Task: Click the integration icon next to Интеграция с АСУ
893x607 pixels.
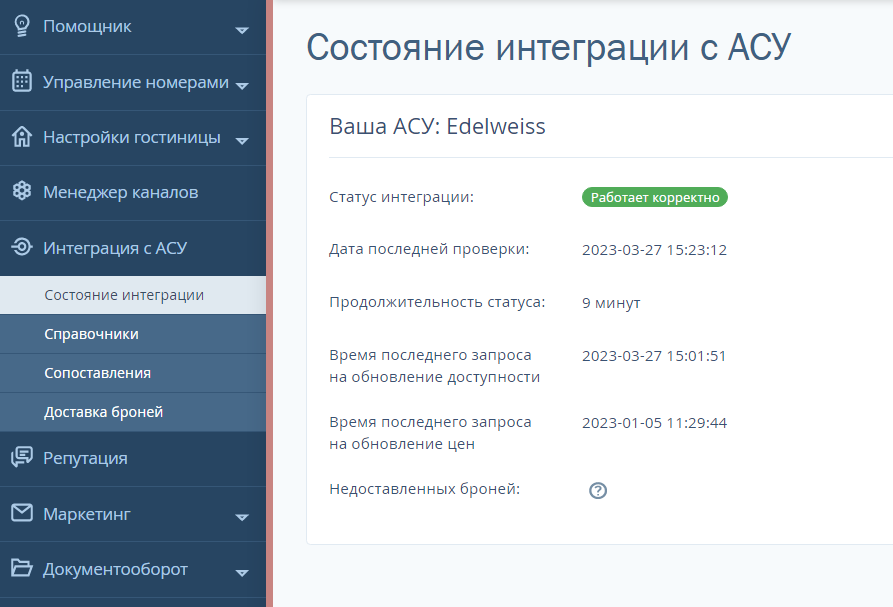Action: 22,246
